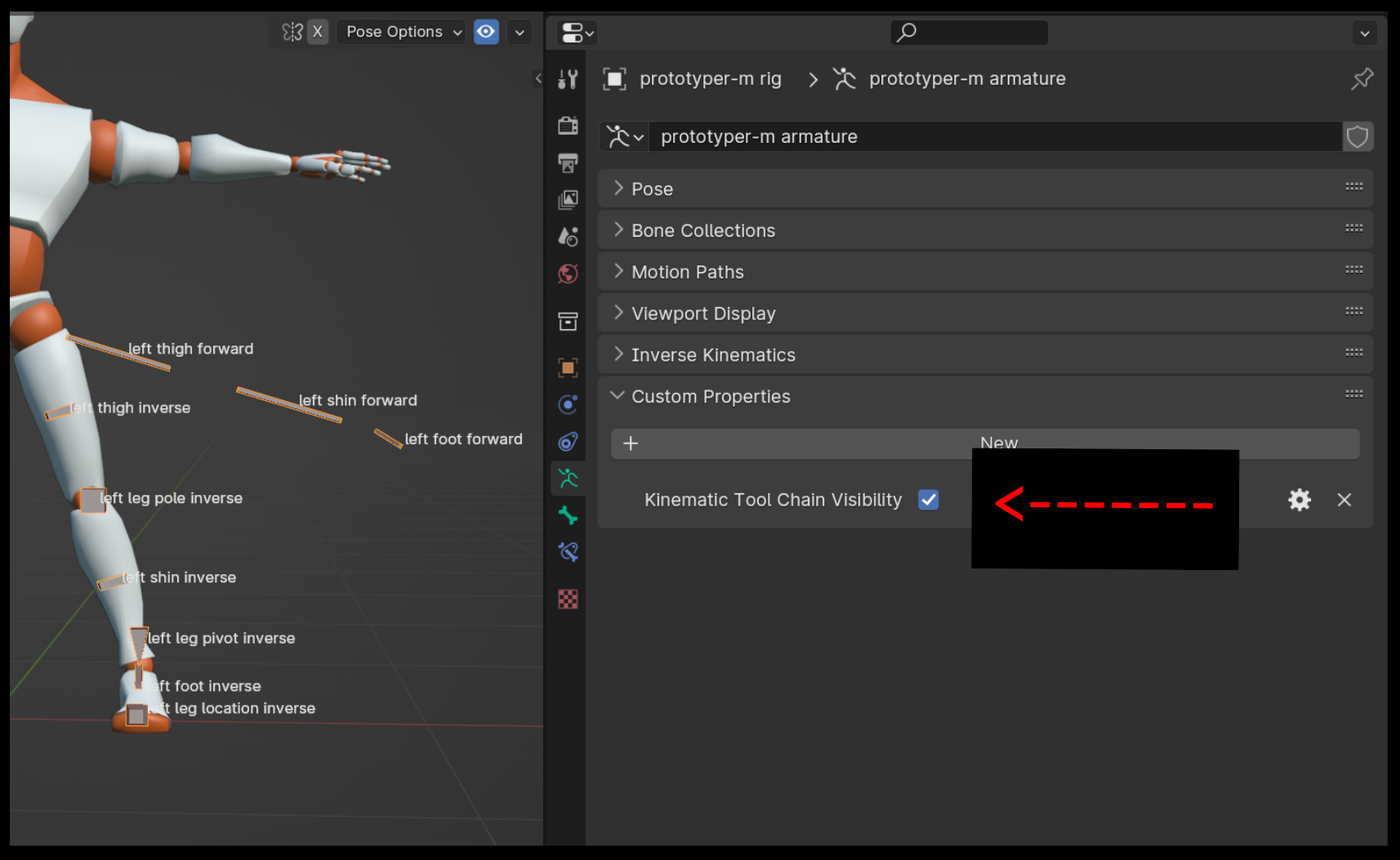Toggle the viewport overlay visibility eye button
This screenshot has height=860, width=1400.
pos(486,32)
